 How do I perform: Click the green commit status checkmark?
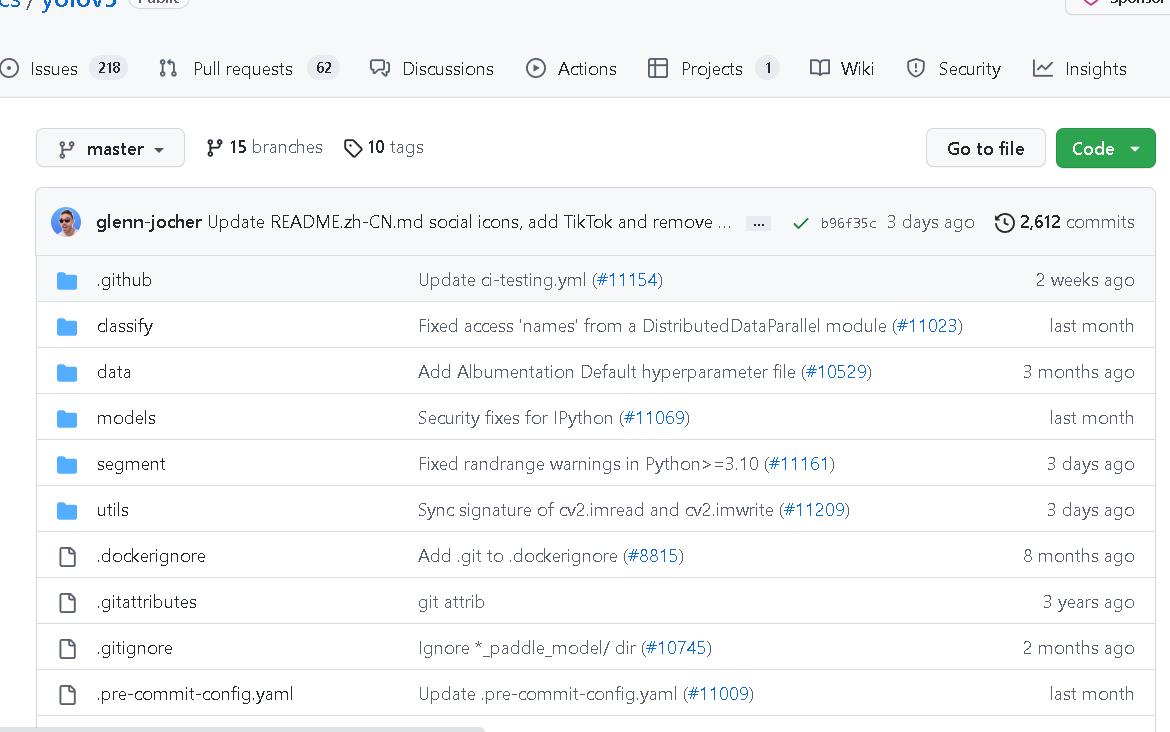point(801,222)
